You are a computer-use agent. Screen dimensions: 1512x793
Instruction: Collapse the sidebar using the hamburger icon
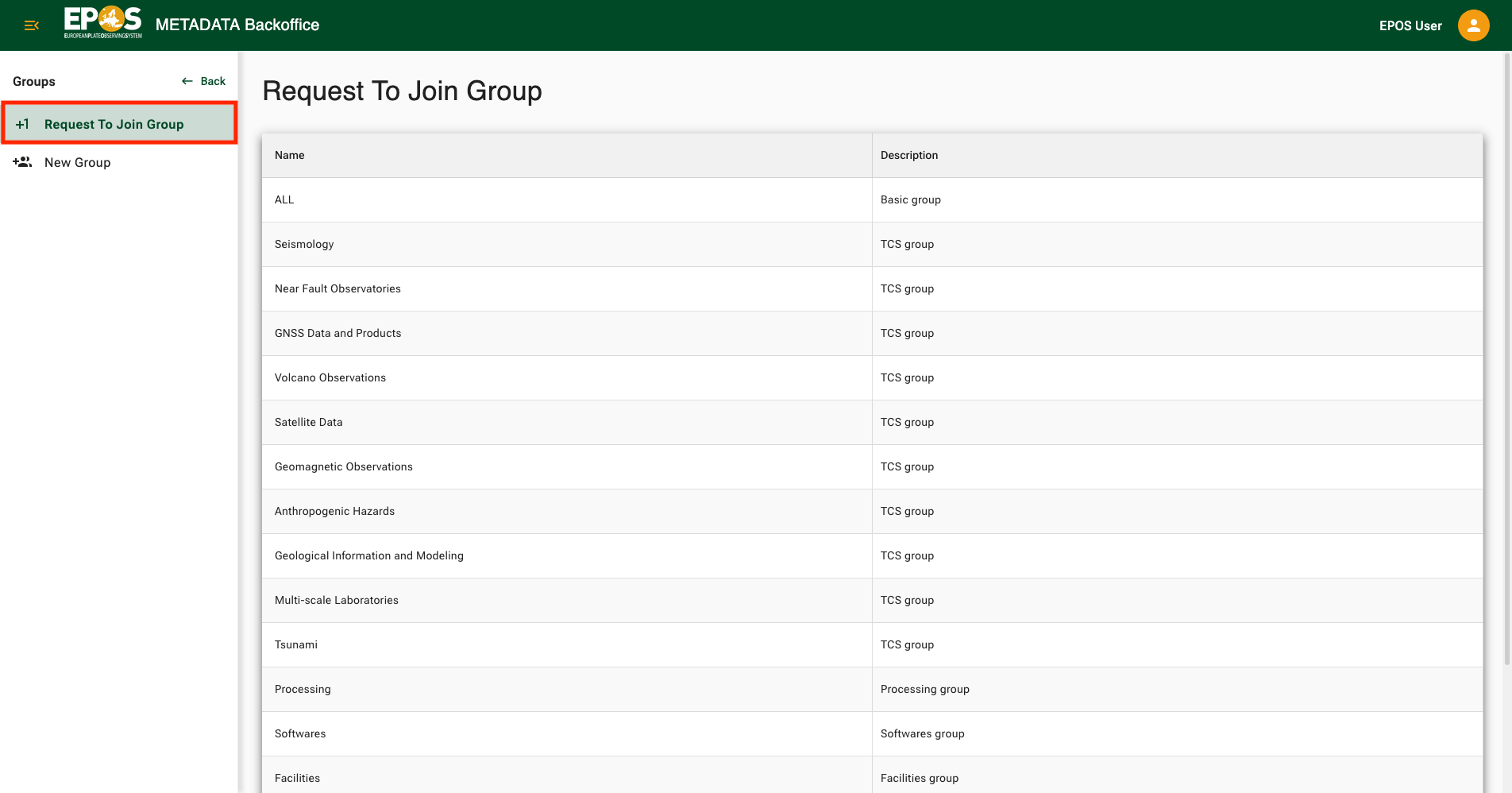click(x=31, y=25)
